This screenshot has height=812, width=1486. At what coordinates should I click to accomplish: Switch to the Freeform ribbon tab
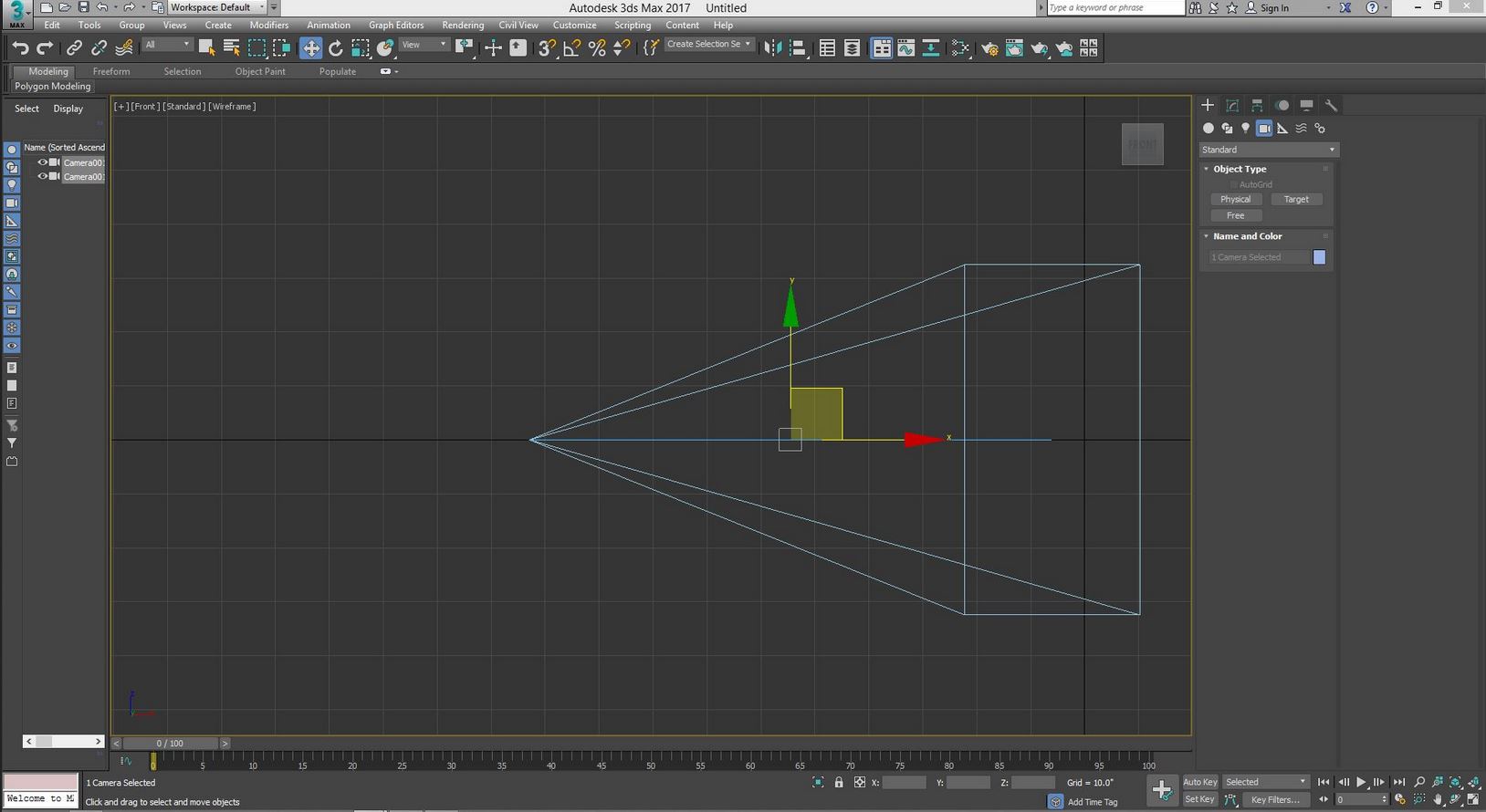(x=111, y=71)
